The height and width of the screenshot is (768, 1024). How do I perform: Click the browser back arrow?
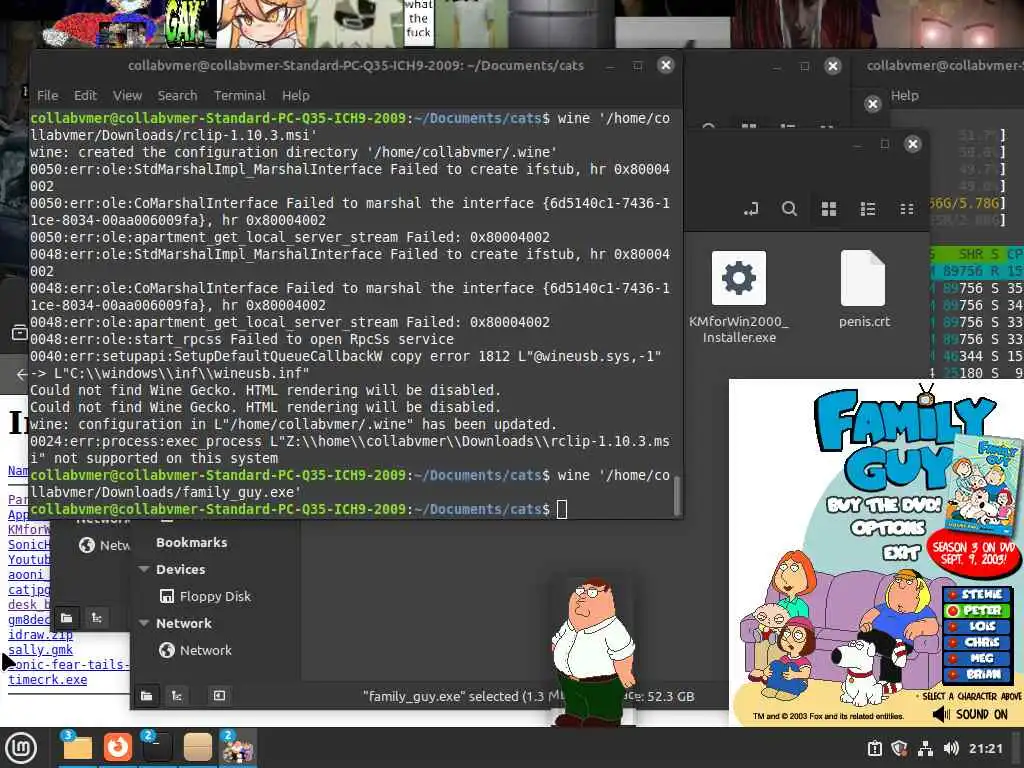21,375
